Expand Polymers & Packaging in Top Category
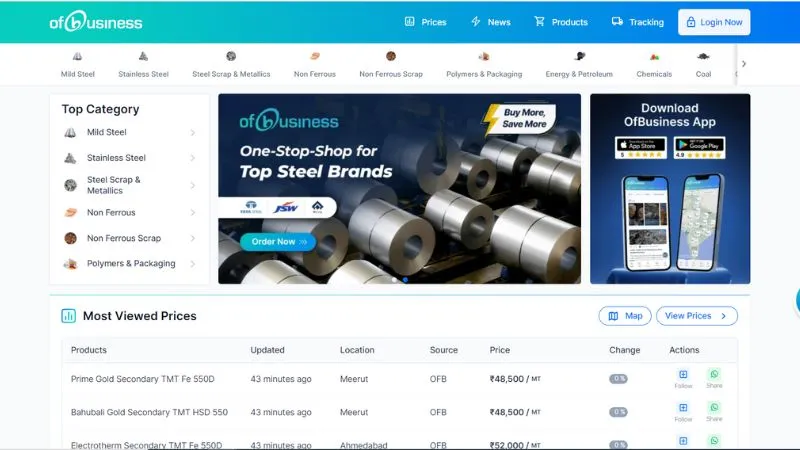This screenshot has width=800, height=450. tap(193, 264)
